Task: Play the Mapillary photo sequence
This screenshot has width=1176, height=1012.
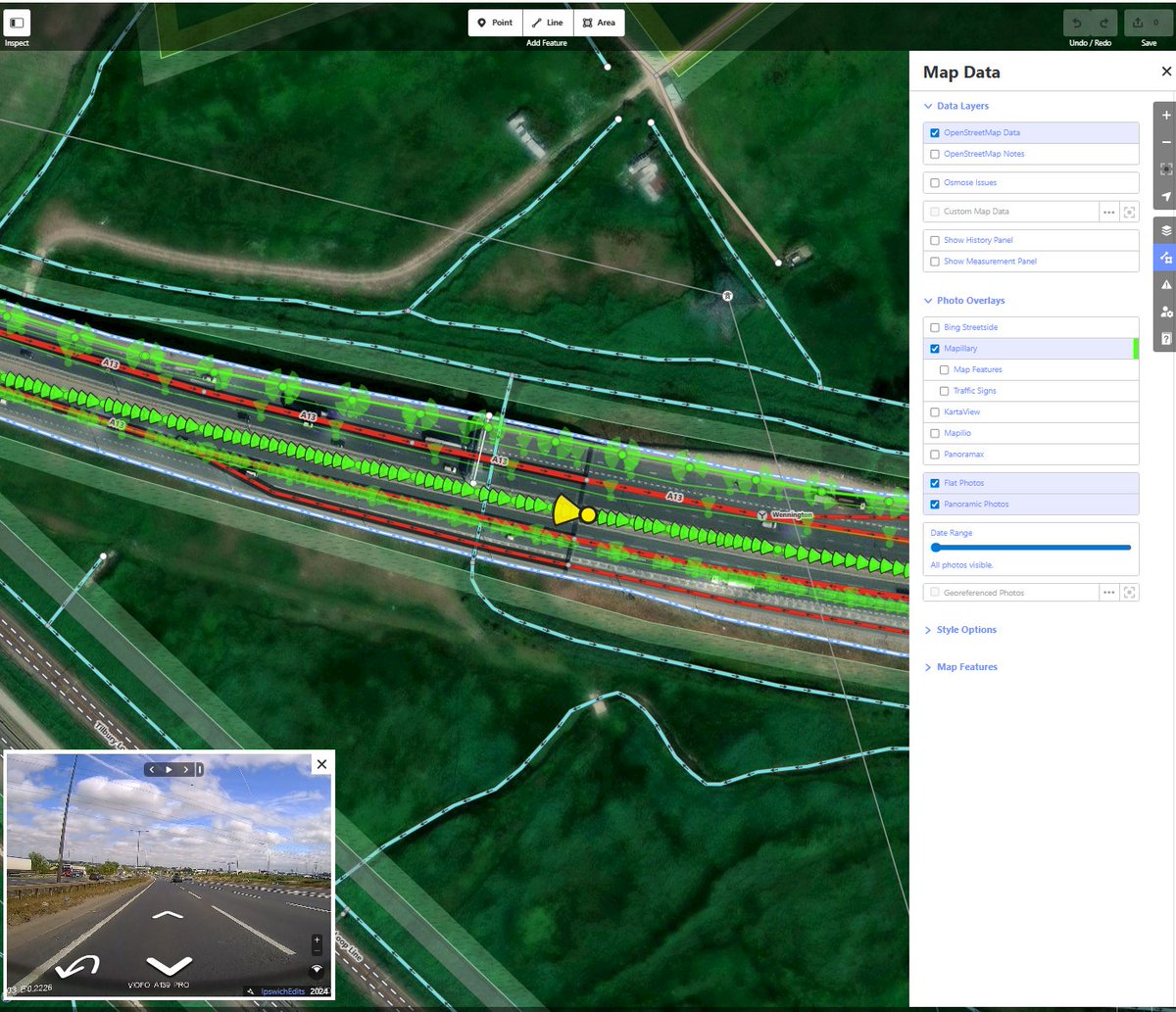Action: [x=170, y=769]
